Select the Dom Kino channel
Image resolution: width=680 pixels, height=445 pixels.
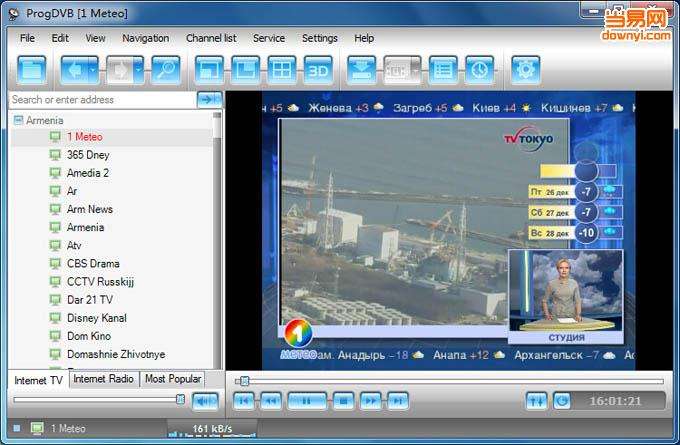[x=88, y=336]
